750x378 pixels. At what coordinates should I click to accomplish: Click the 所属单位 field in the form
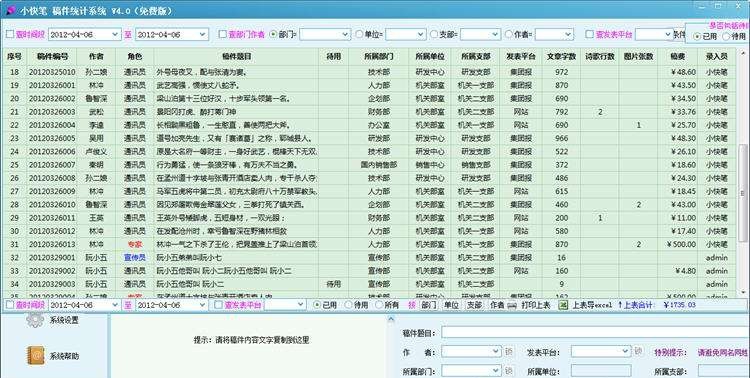tap(601, 371)
